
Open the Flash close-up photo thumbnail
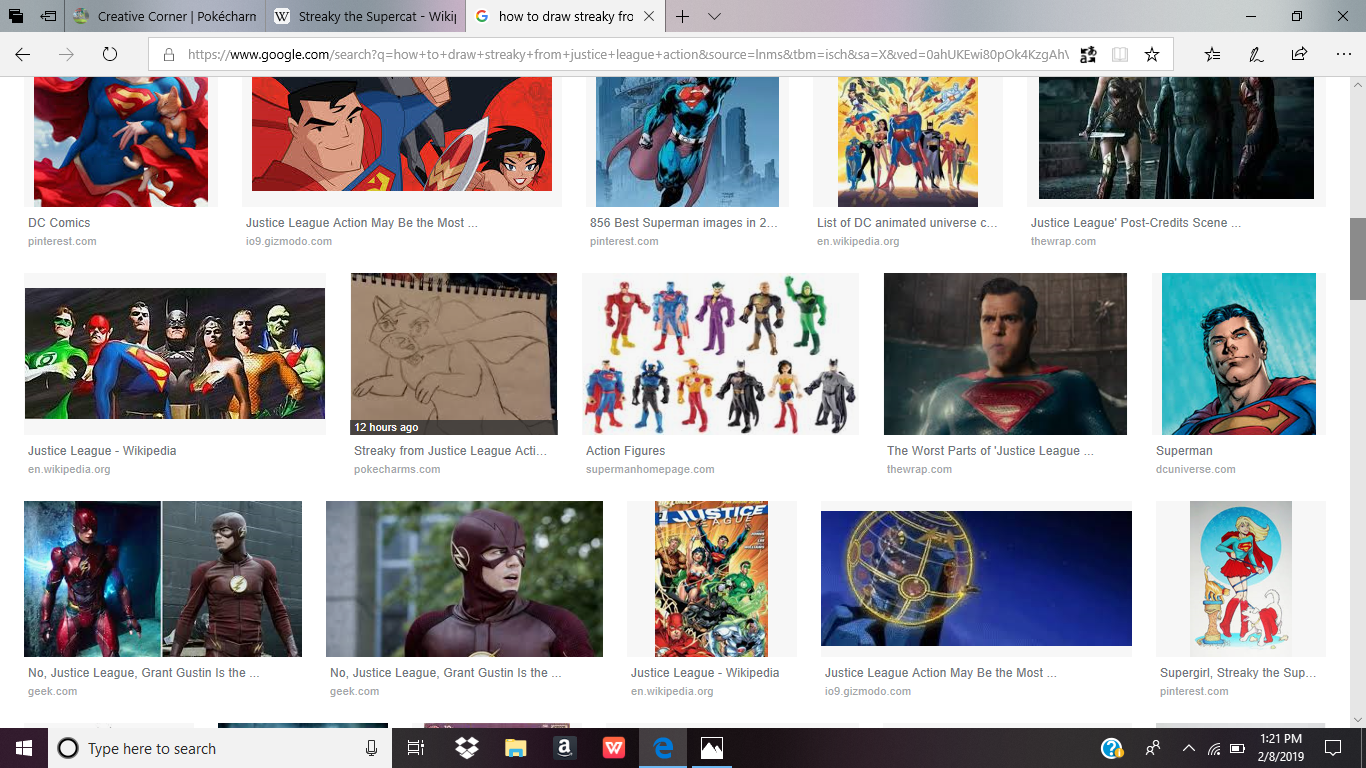[464, 579]
